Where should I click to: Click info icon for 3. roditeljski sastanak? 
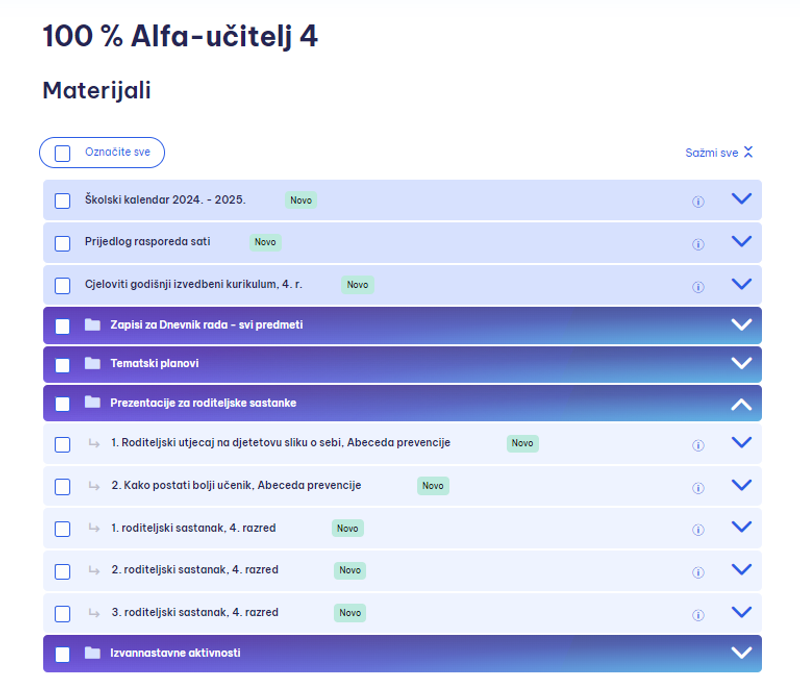(x=698, y=615)
